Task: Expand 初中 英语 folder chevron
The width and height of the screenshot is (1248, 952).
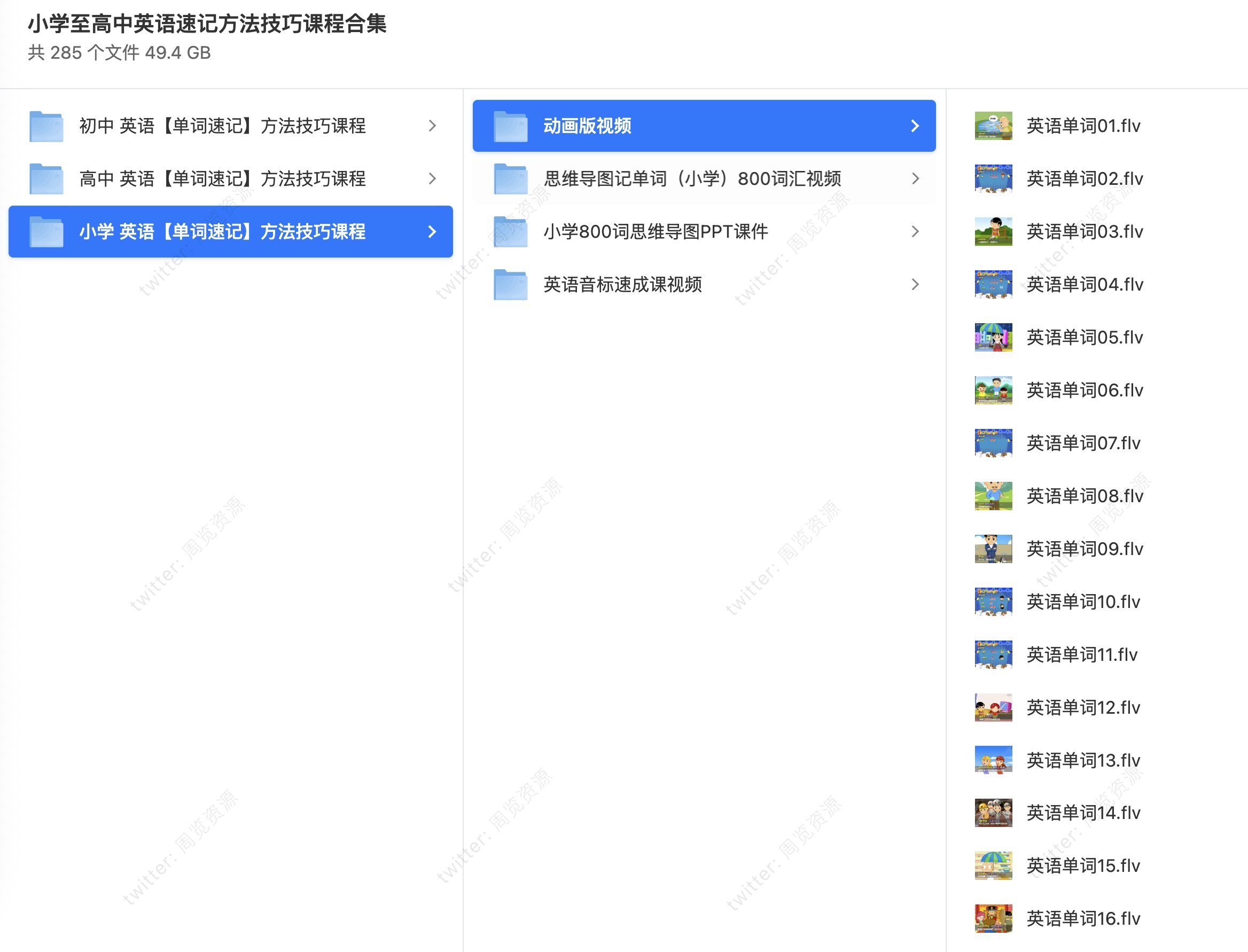Action: [x=432, y=126]
